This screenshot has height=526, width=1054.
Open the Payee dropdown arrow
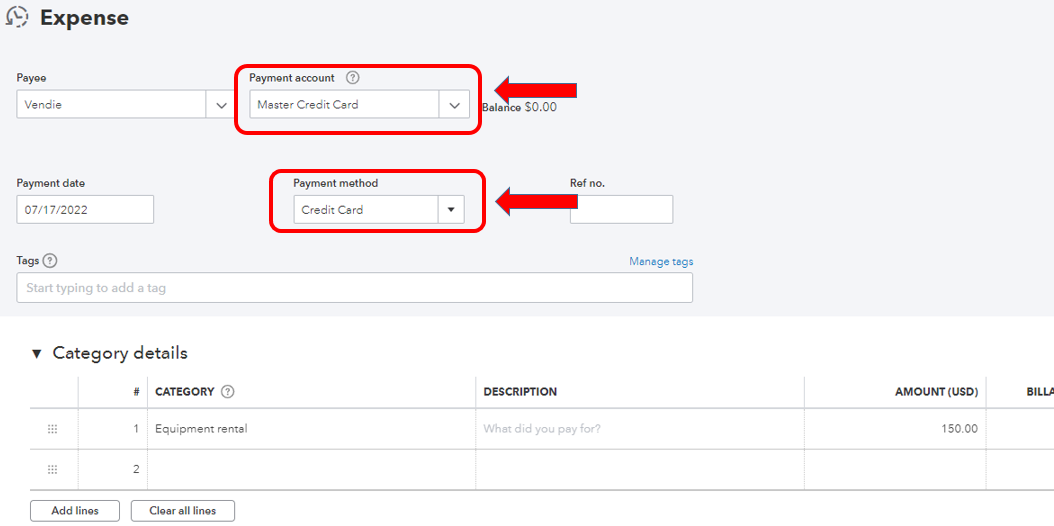pyautogui.click(x=219, y=105)
